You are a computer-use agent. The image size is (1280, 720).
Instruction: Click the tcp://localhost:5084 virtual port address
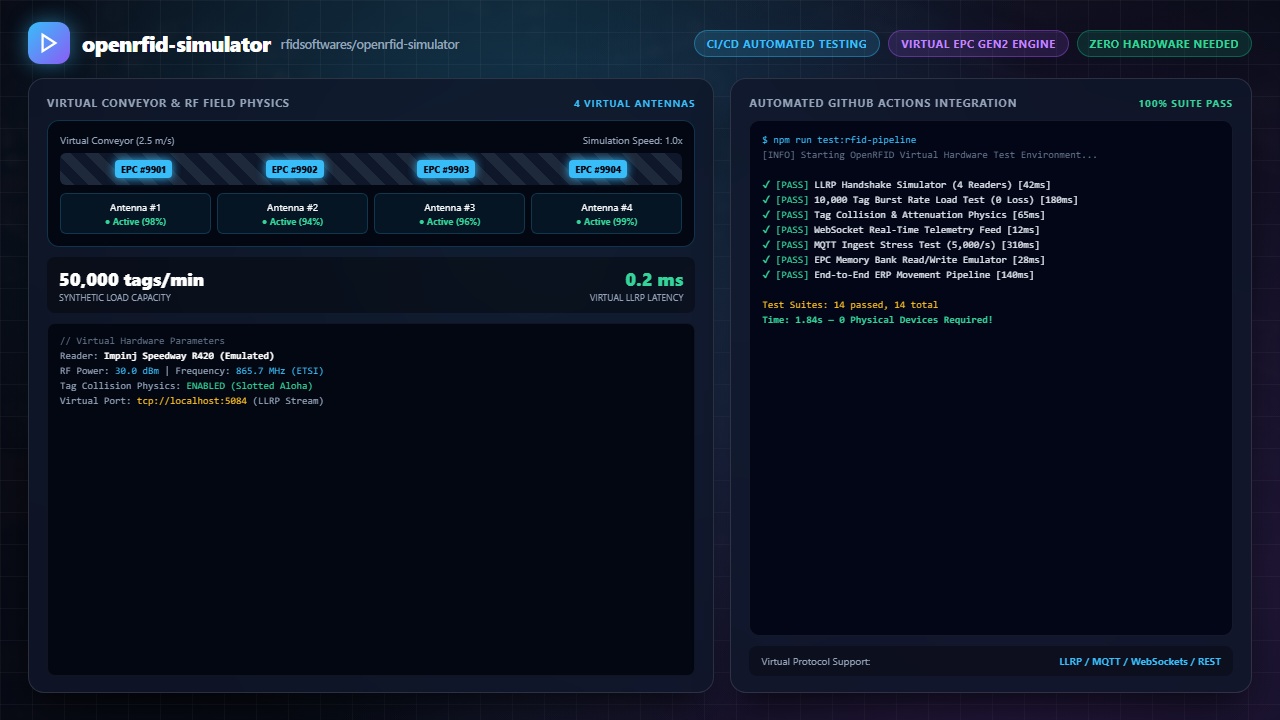(192, 400)
